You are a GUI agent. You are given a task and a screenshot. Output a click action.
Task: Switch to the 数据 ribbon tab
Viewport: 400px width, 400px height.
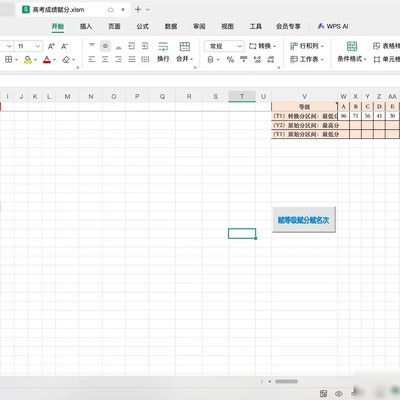point(171,26)
